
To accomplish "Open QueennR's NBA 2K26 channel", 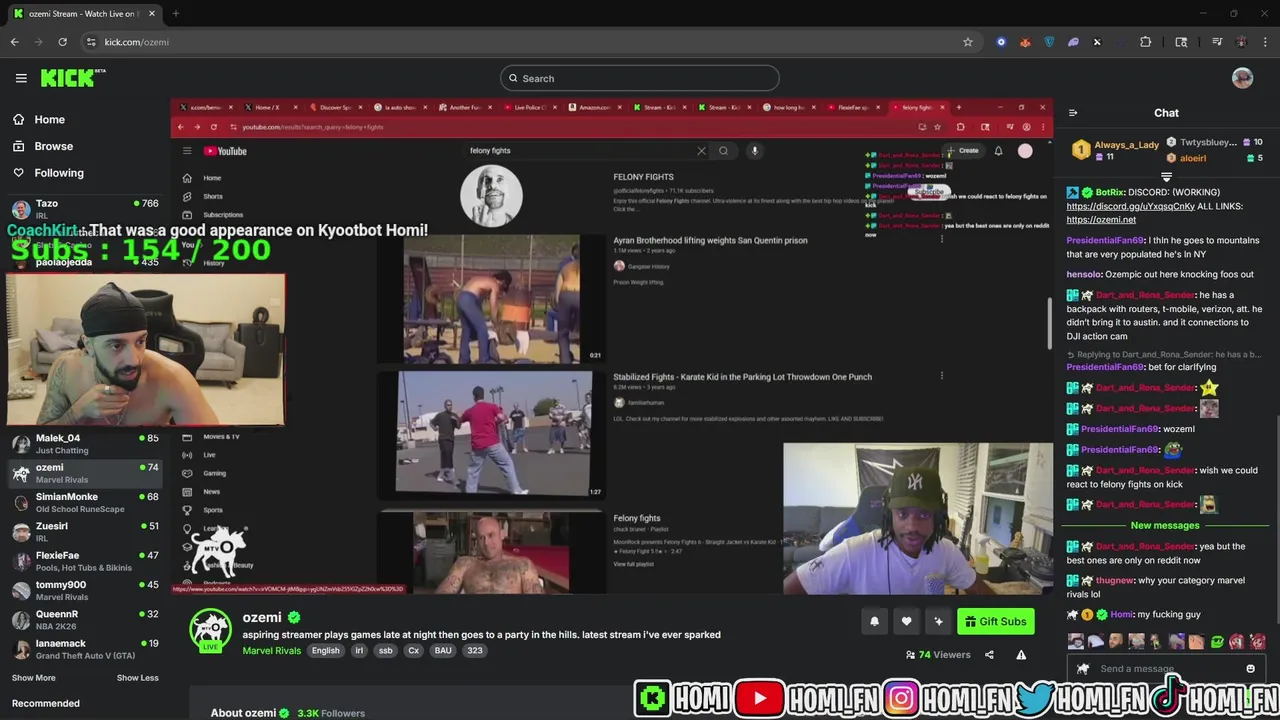I will (85, 620).
